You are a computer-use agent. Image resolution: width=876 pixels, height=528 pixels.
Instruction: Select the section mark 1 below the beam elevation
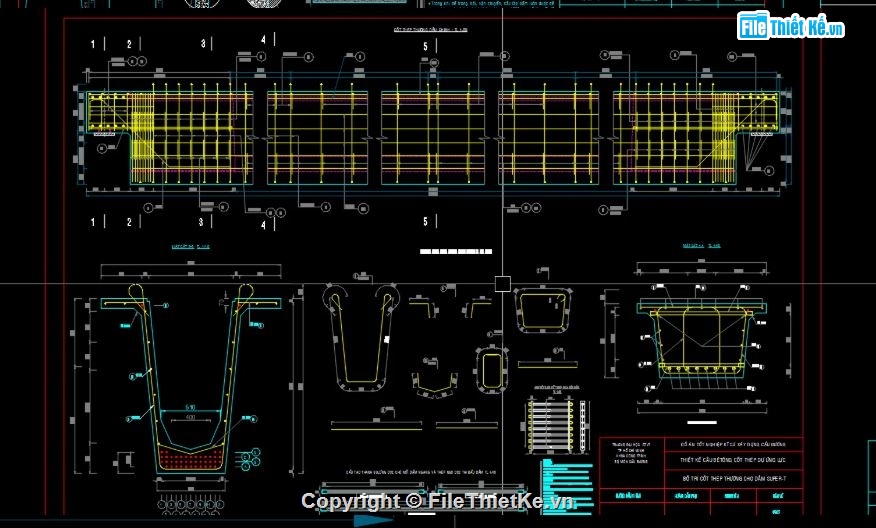(93, 222)
